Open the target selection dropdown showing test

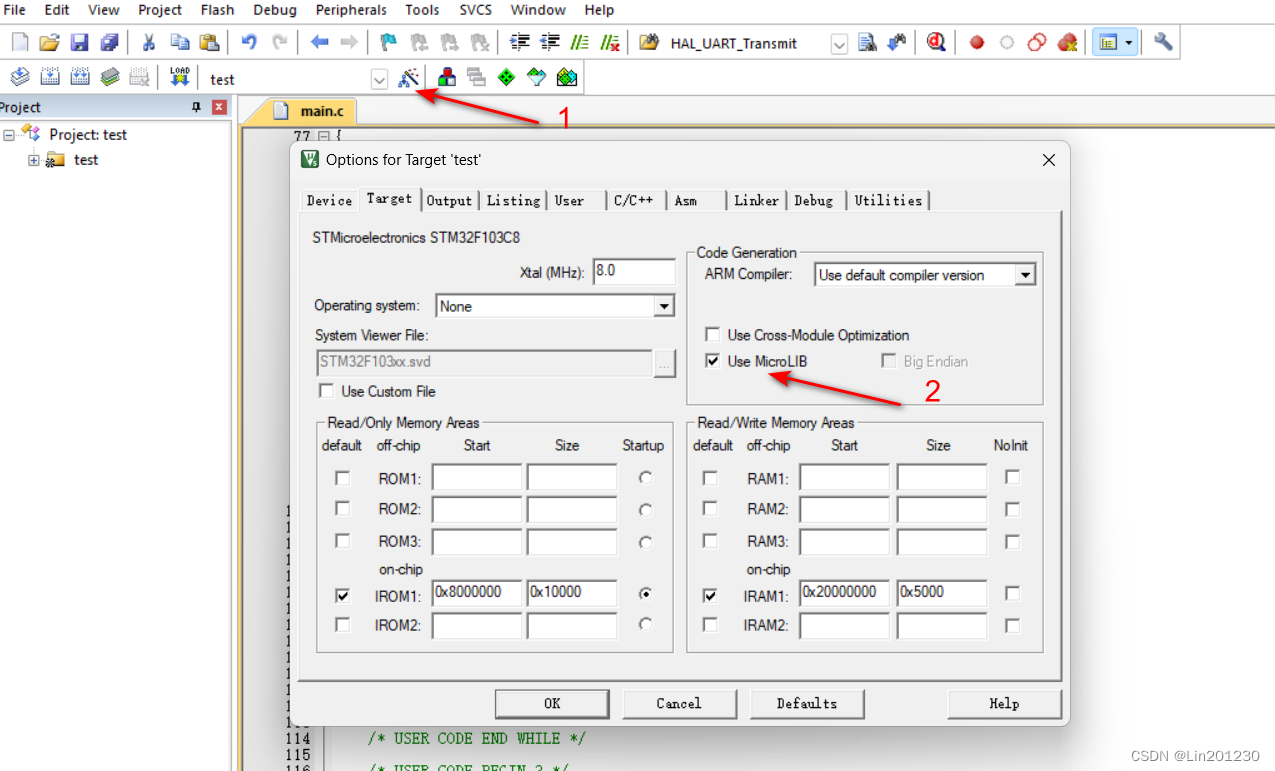coord(379,80)
